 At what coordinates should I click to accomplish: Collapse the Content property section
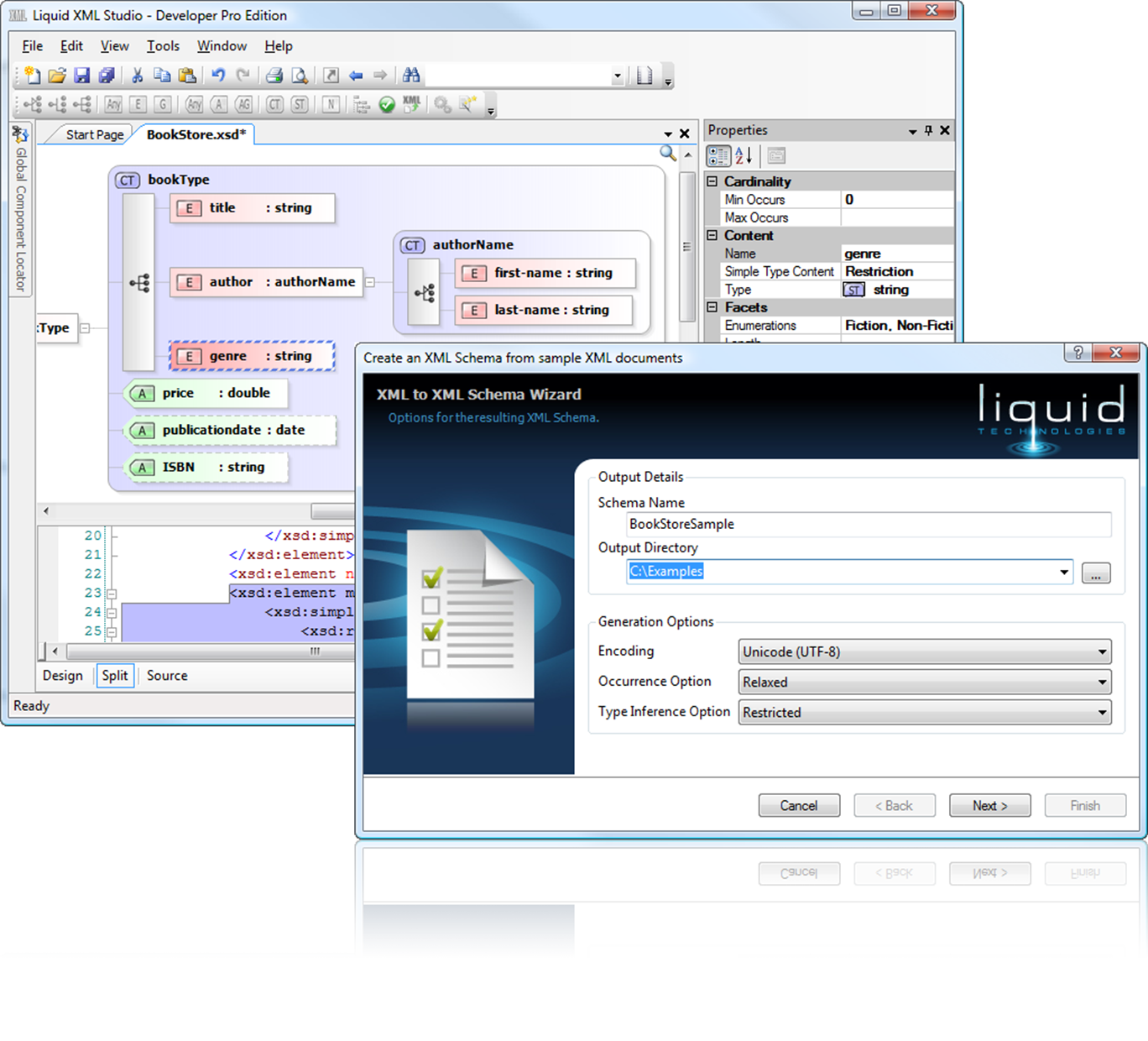pyautogui.click(x=712, y=235)
